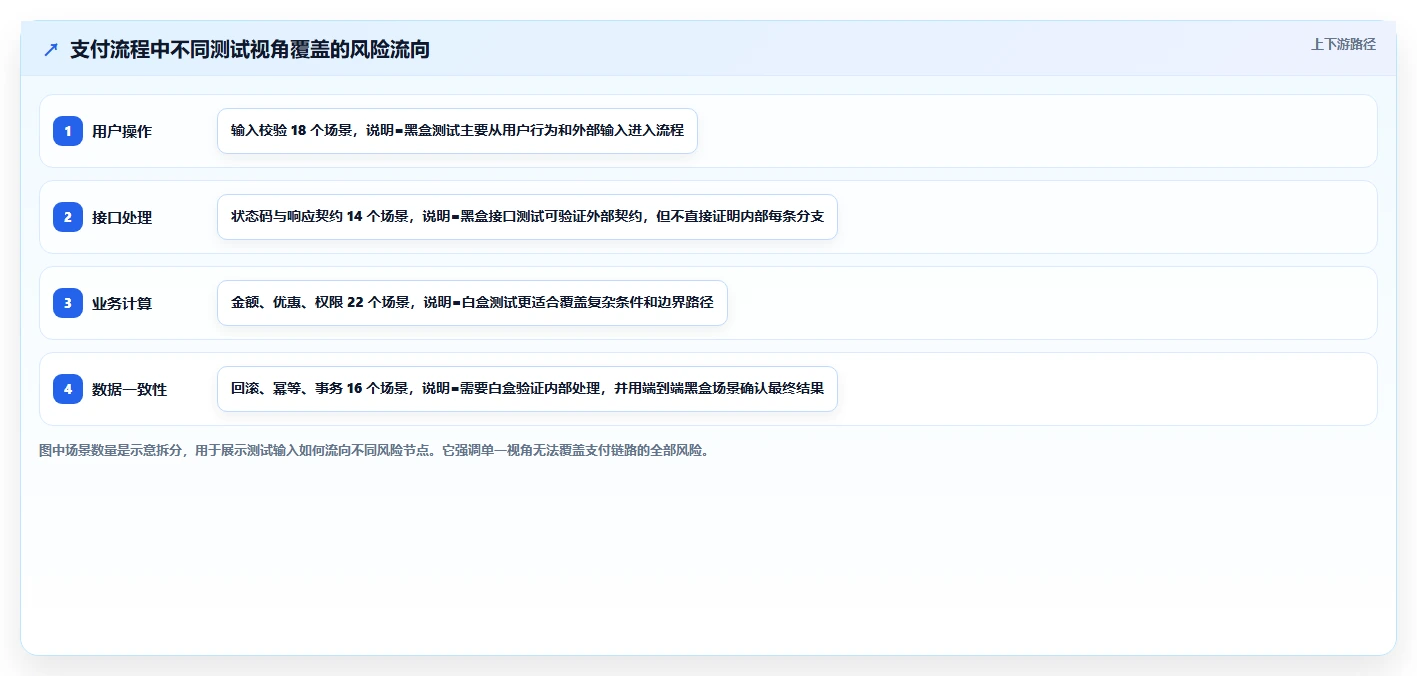Image resolution: width=1417 pixels, height=676 pixels.
Task: Click the arrow icon beside the title
Action: (51, 49)
